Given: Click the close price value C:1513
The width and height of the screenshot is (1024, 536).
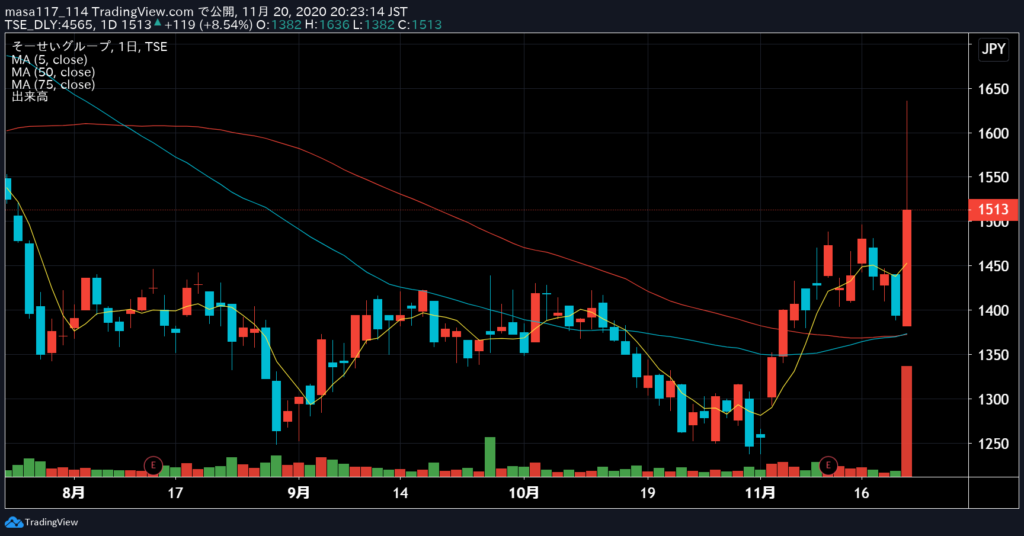Looking at the screenshot, I should pyautogui.click(x=419, y=25).
